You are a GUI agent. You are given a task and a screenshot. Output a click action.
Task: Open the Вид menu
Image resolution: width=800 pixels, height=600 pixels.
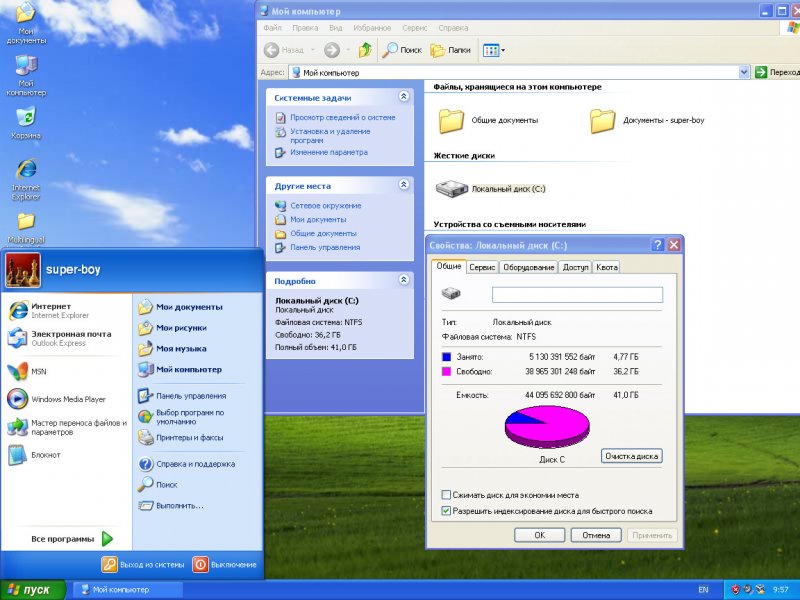pyautogui.click(x=336, y=28)
